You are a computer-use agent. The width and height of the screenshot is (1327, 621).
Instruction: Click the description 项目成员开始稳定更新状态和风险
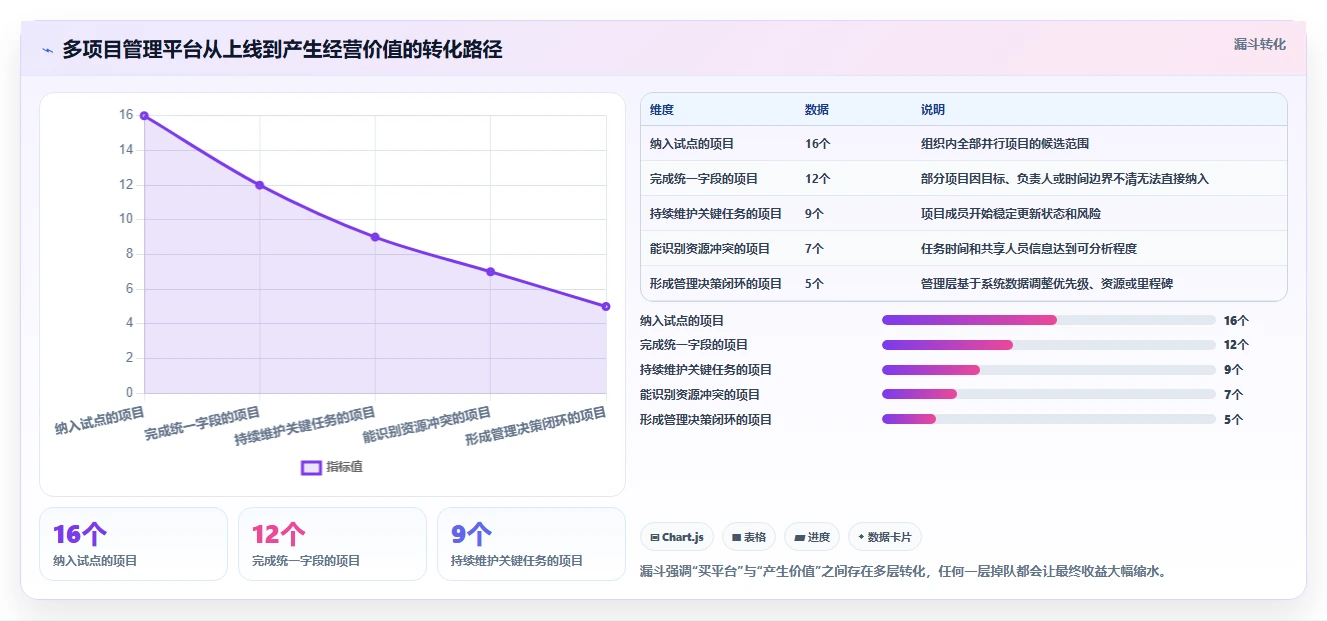(x=1011, y=214)
